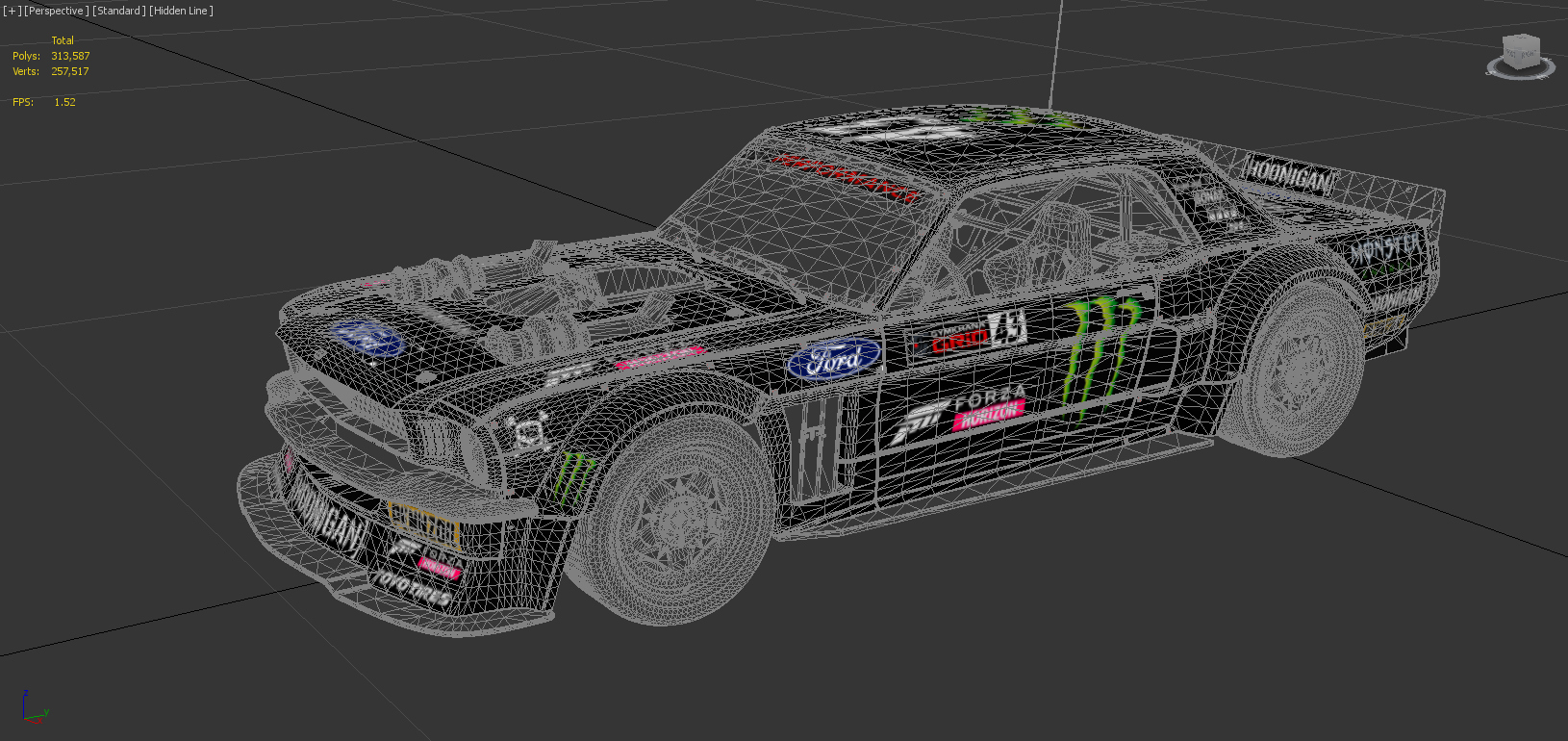Click the XYZ axis tripod gizmo
Screen dimensions: 1568x741
click(x=34, y=706)
